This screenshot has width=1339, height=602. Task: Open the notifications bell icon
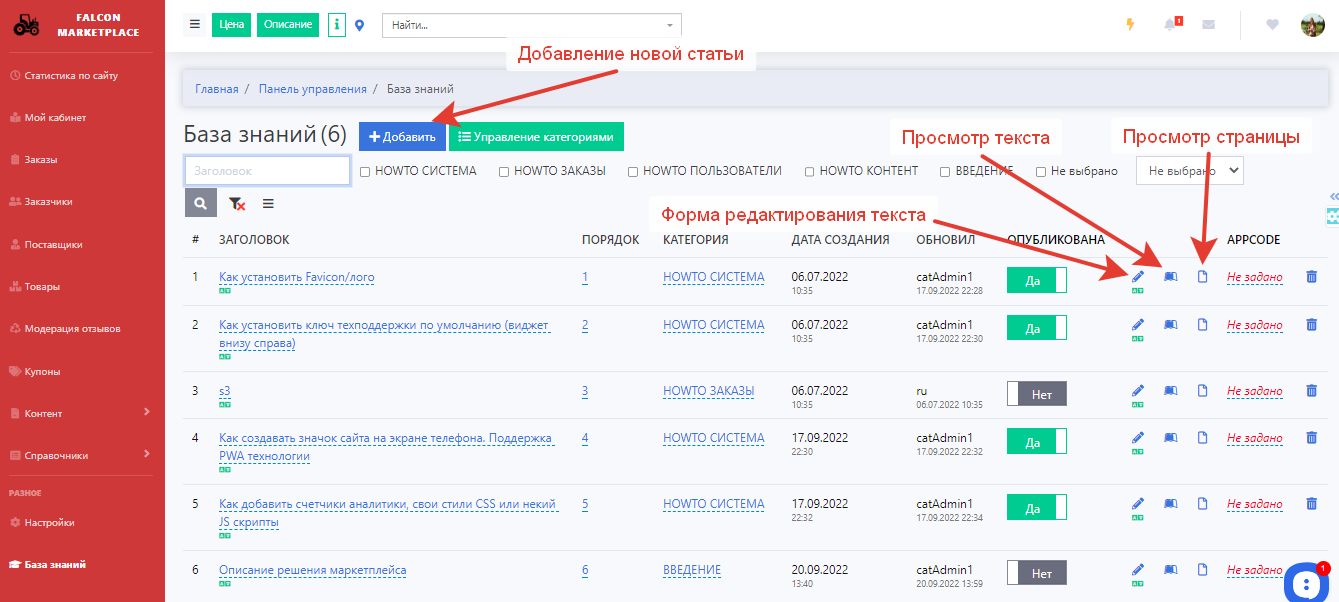(1170, 25)
